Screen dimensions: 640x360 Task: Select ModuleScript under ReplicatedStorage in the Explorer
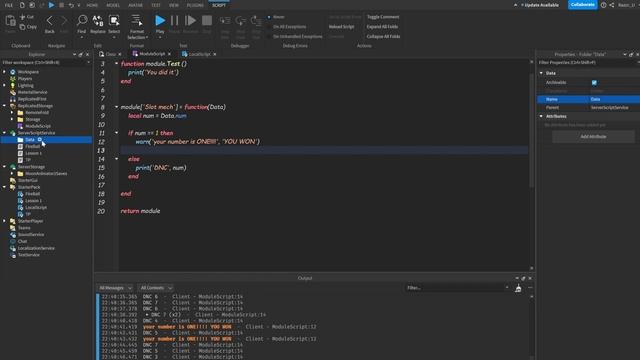point(38,126)
